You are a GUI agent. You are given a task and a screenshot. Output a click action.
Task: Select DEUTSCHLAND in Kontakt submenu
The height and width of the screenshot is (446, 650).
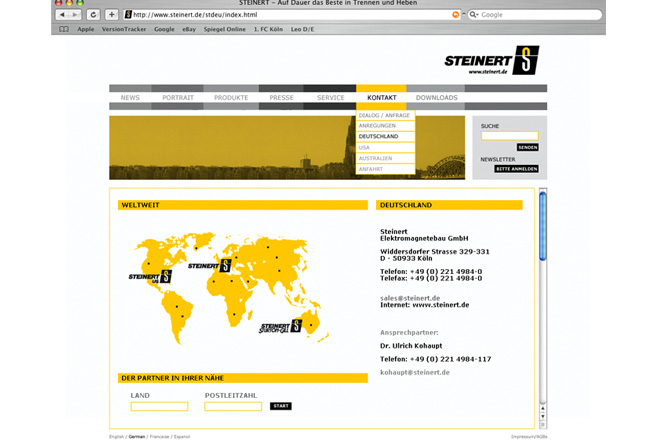[385, 136]
